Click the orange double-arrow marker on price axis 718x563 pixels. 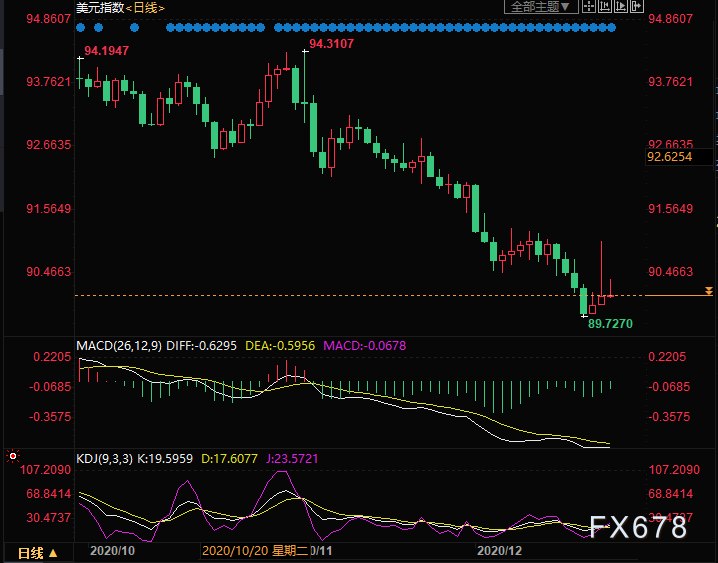point(709,291)
